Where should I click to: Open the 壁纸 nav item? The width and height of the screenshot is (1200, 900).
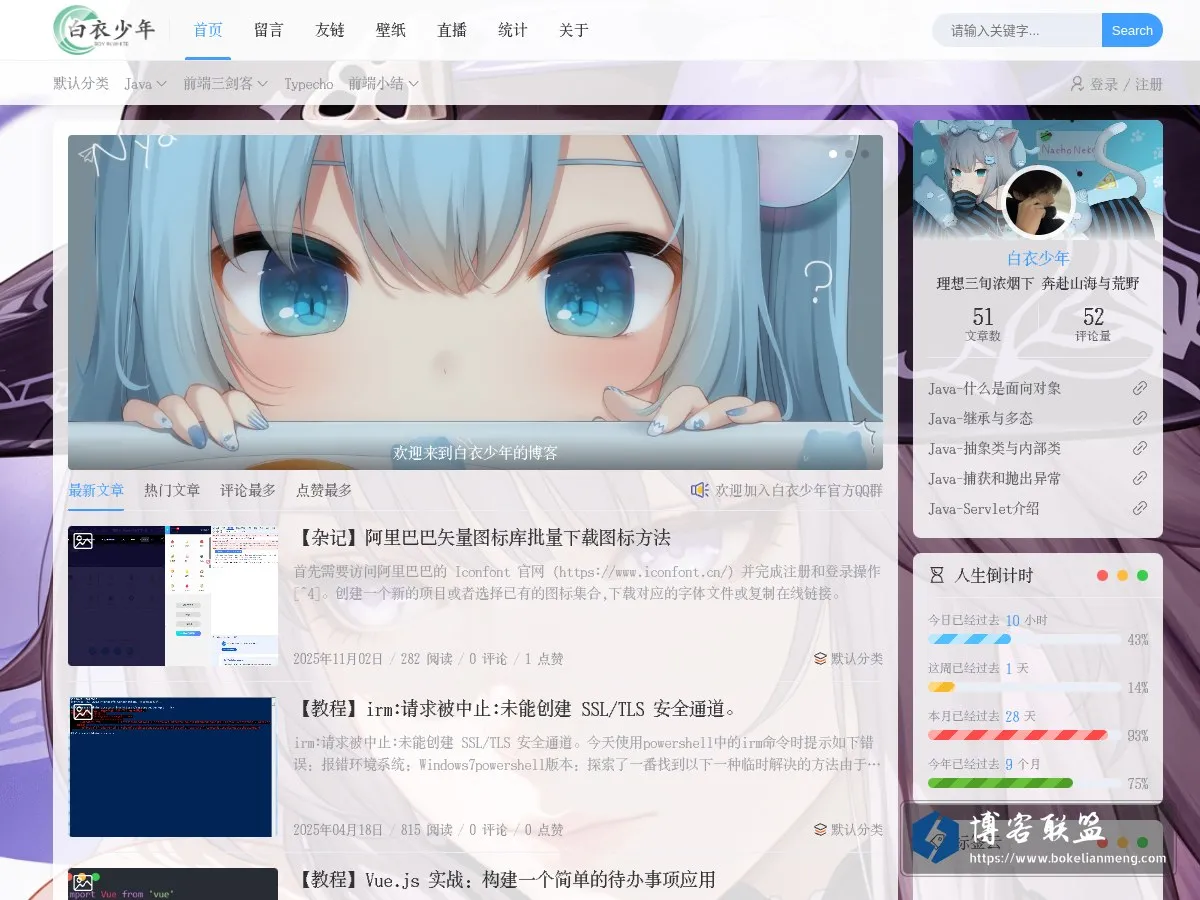pyautogui.click(x=391, y=30)
